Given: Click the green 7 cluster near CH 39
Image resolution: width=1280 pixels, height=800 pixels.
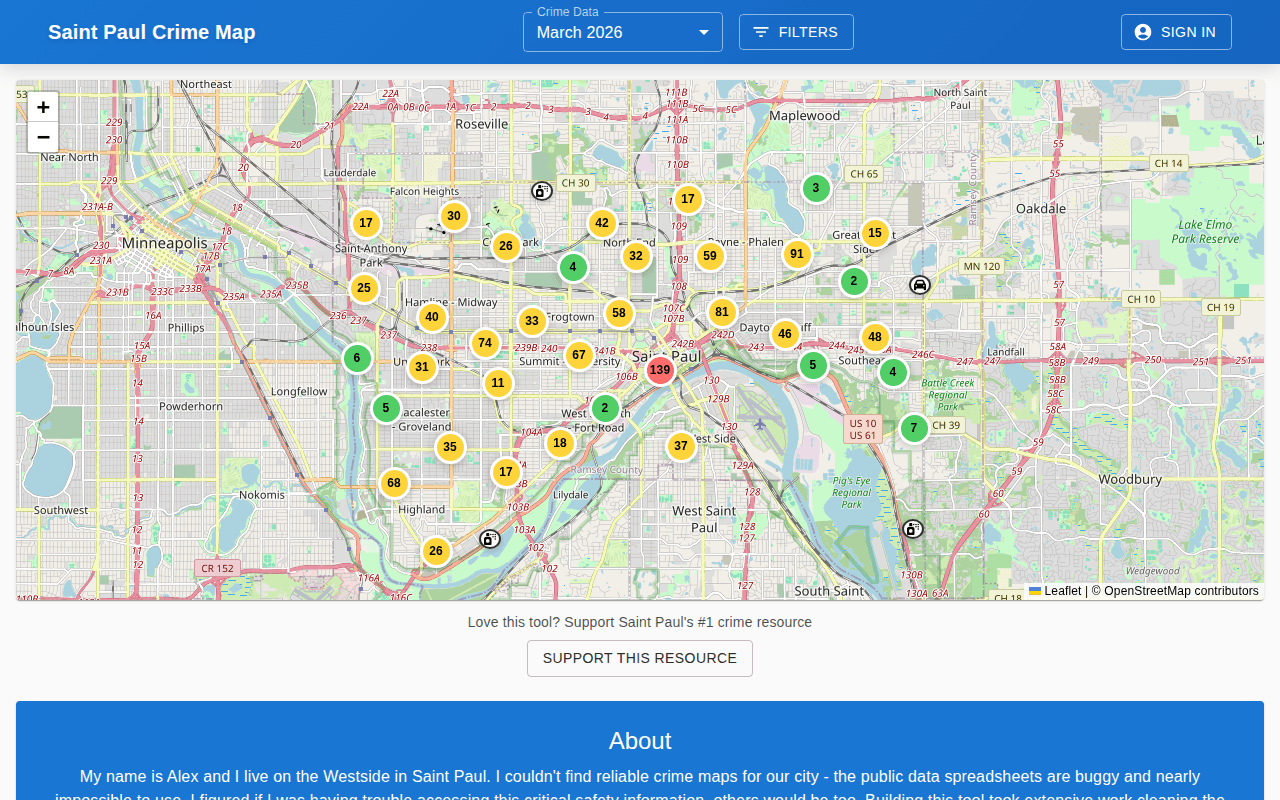Looking at the screenshot, I should click(913, 428).
